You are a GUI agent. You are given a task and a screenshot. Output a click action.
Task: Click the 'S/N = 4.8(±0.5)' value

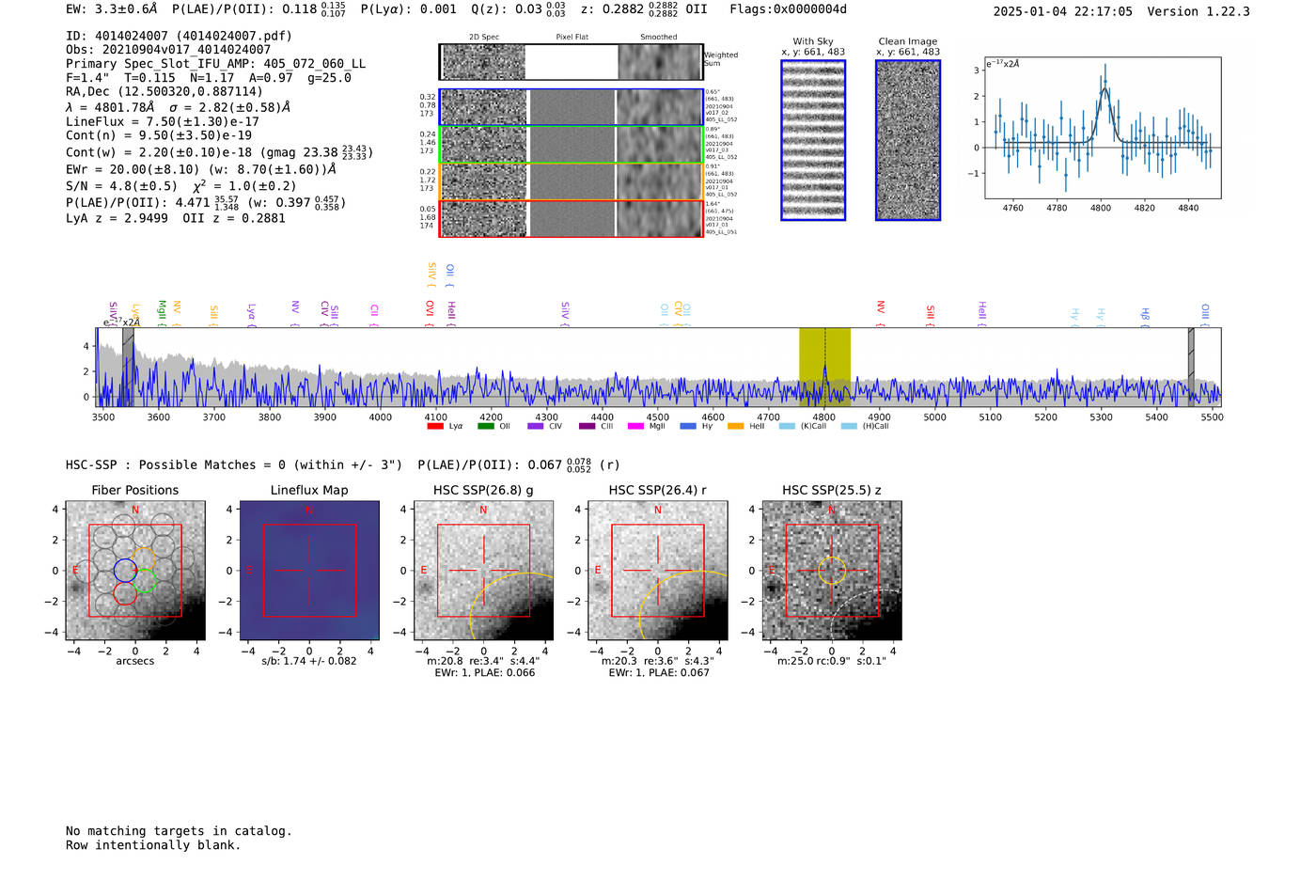click(121, 186)
